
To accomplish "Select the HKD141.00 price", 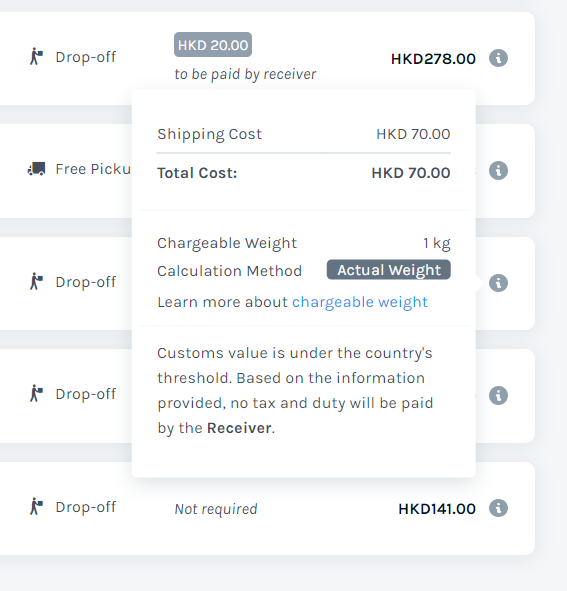I will (x=437, y=509).
